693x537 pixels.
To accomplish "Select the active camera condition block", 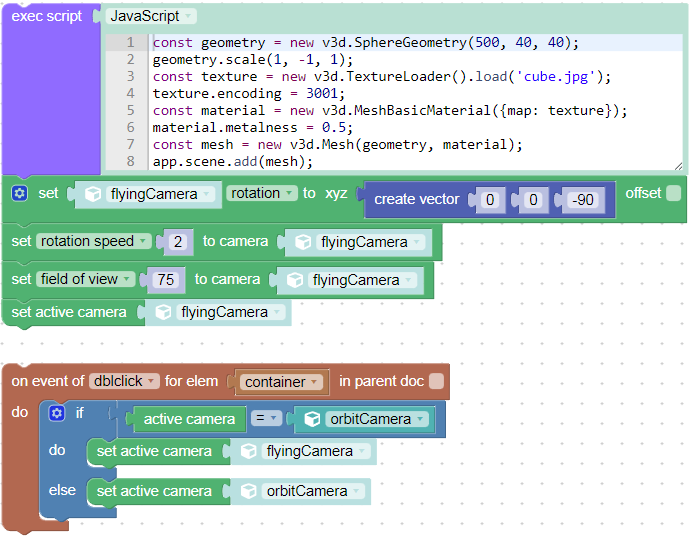I will (189, 419).
